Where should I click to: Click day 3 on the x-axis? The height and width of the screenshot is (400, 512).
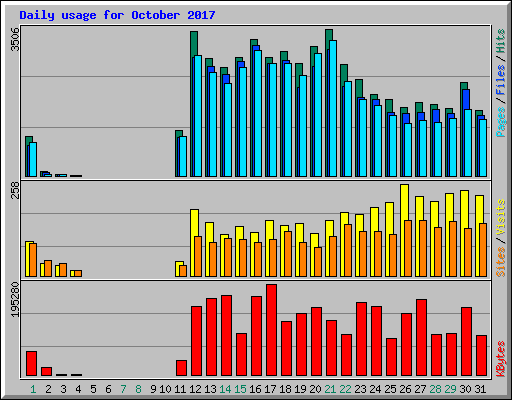coord(63,389)
